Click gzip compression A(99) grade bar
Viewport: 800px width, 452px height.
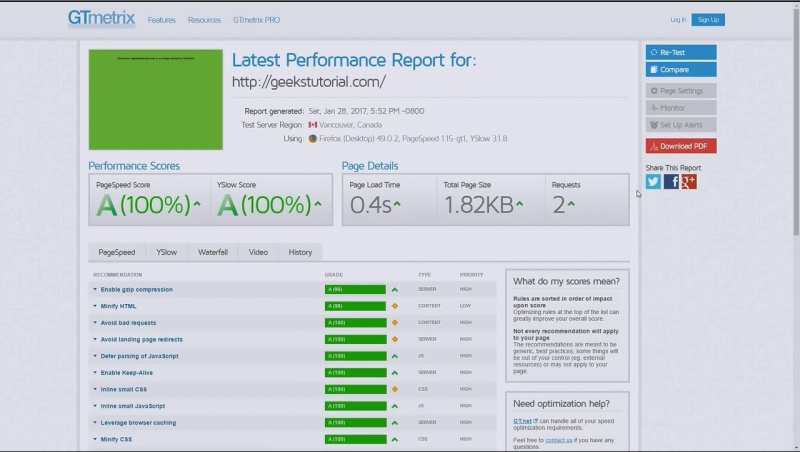point(355,289)
